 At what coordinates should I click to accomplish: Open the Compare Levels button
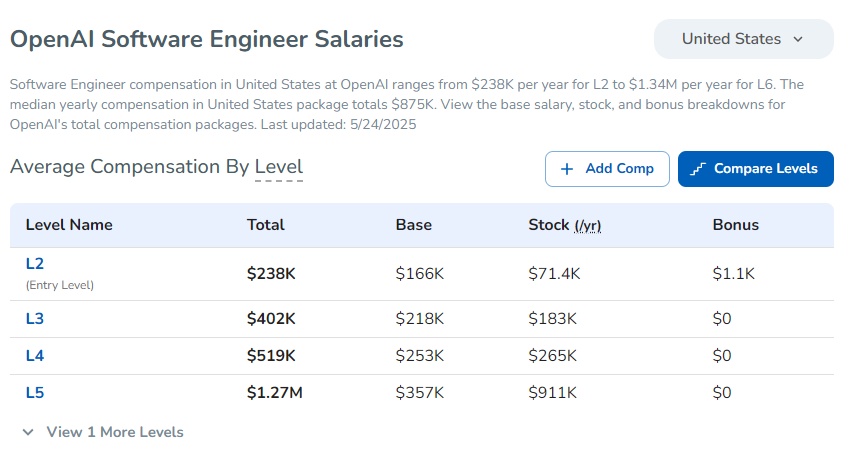tap(755, 169)
